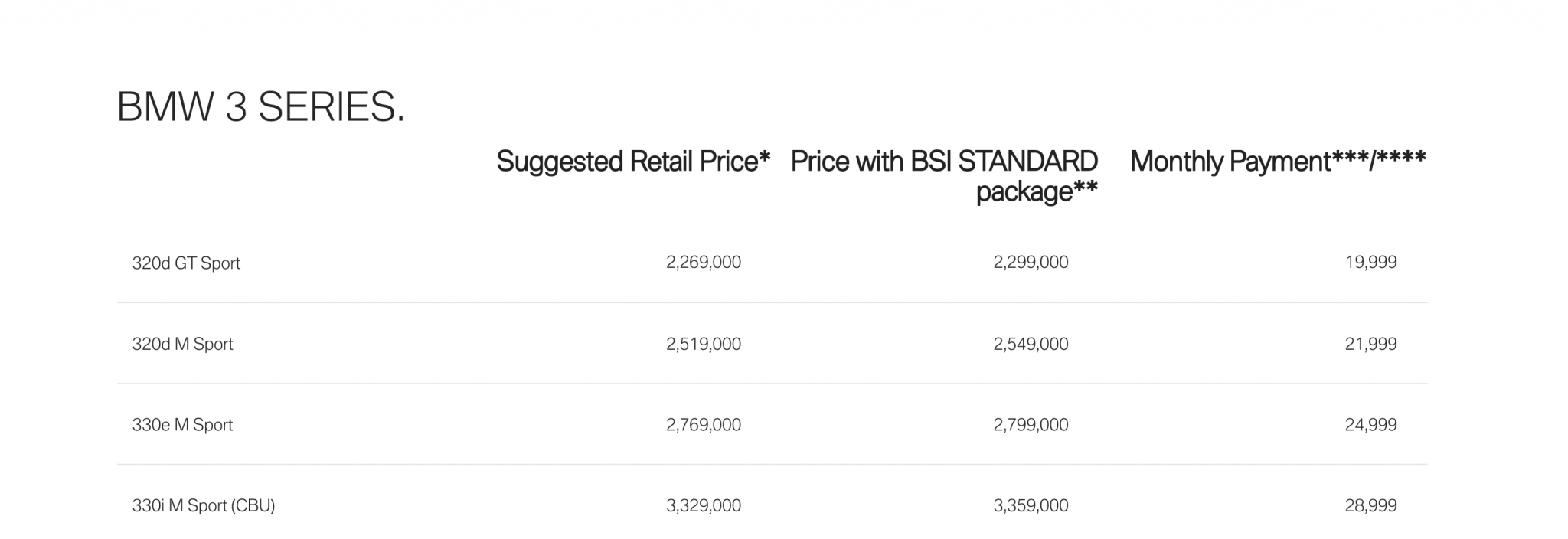This screenshot has height=539, width=1568.
Task: Click the 19,999 monthly payment value
Action: click(x=1370, y=263)
